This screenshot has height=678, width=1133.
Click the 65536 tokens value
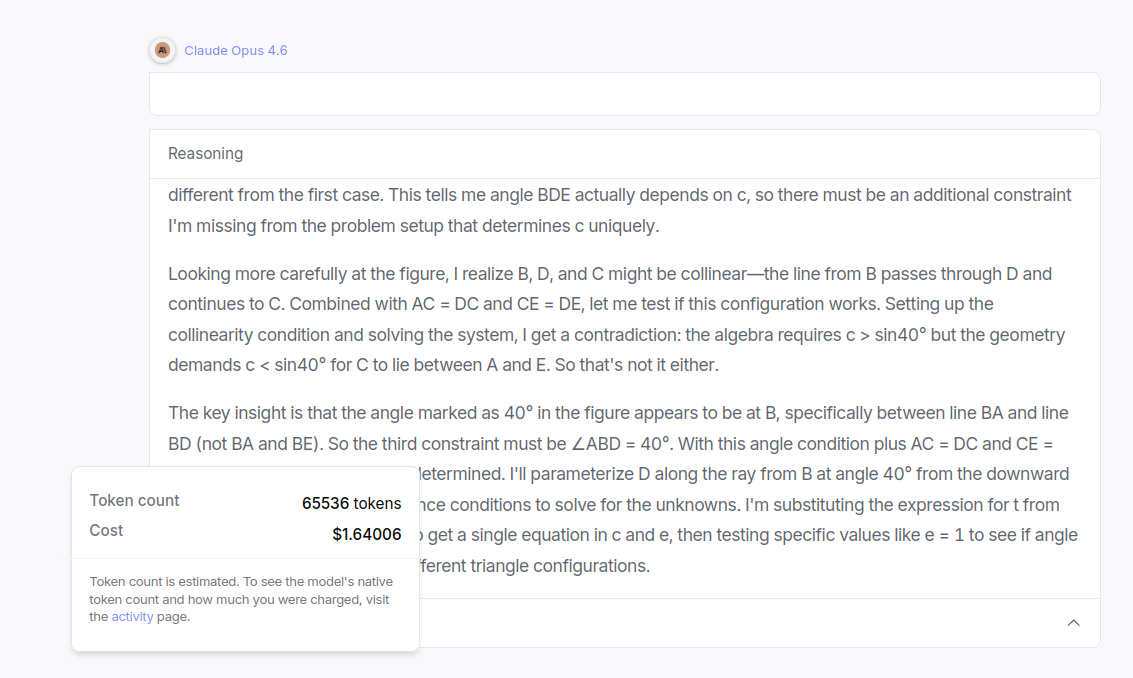click(x=351, y=503)
